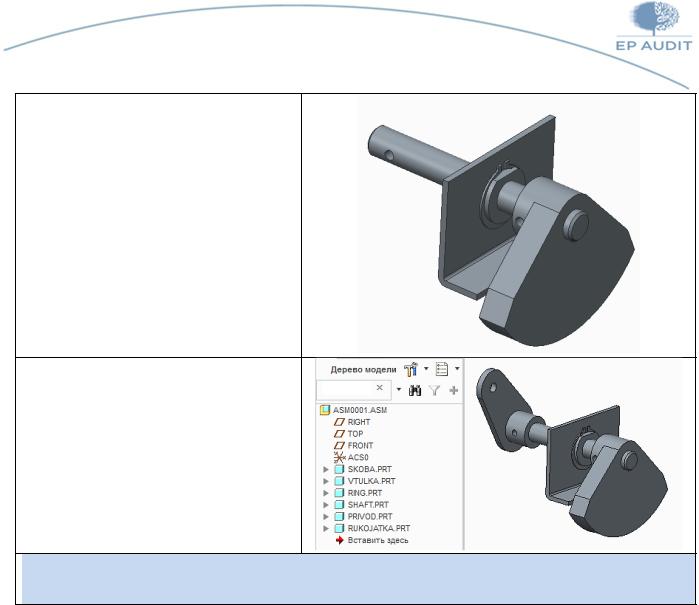Expand the RING.PRT node
The image size is (699, 605).
[x=326, y=493]
